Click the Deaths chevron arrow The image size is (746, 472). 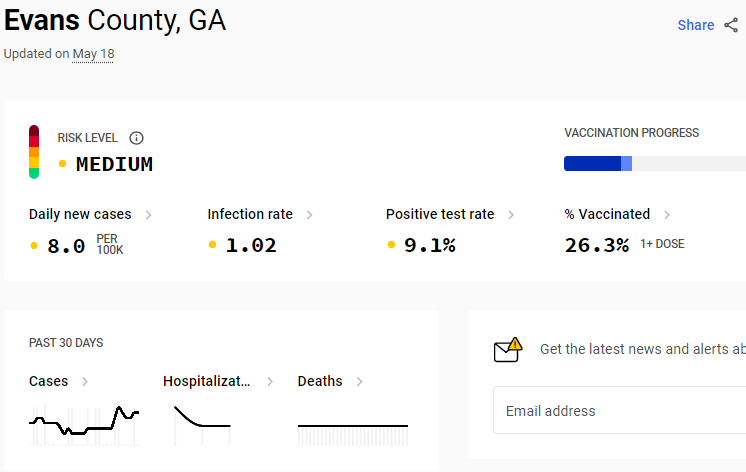pyautogui.click(x=359, y=382)
